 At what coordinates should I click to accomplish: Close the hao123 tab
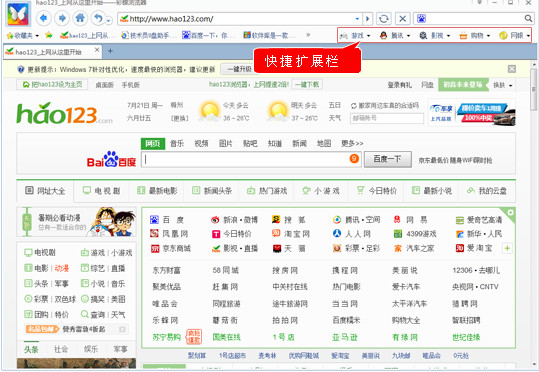click(x=97, y=50)
